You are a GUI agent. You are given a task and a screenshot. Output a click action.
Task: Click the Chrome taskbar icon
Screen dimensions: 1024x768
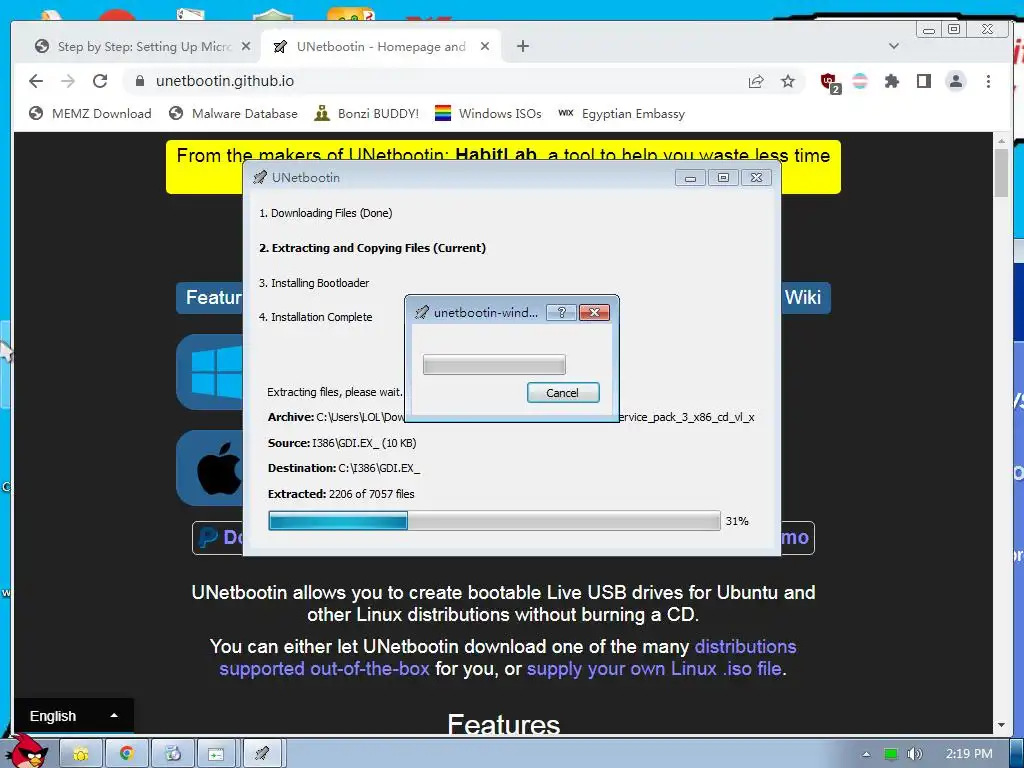click(127, 754)
